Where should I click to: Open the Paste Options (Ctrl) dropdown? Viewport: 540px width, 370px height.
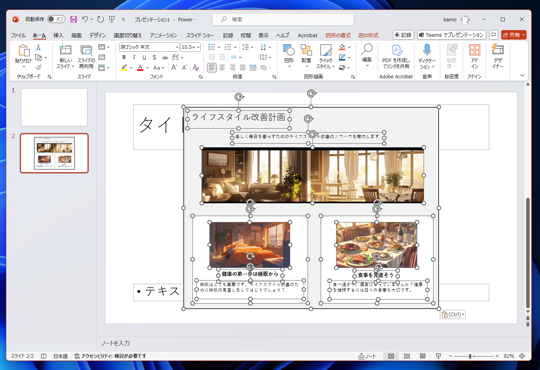(453, 314)
